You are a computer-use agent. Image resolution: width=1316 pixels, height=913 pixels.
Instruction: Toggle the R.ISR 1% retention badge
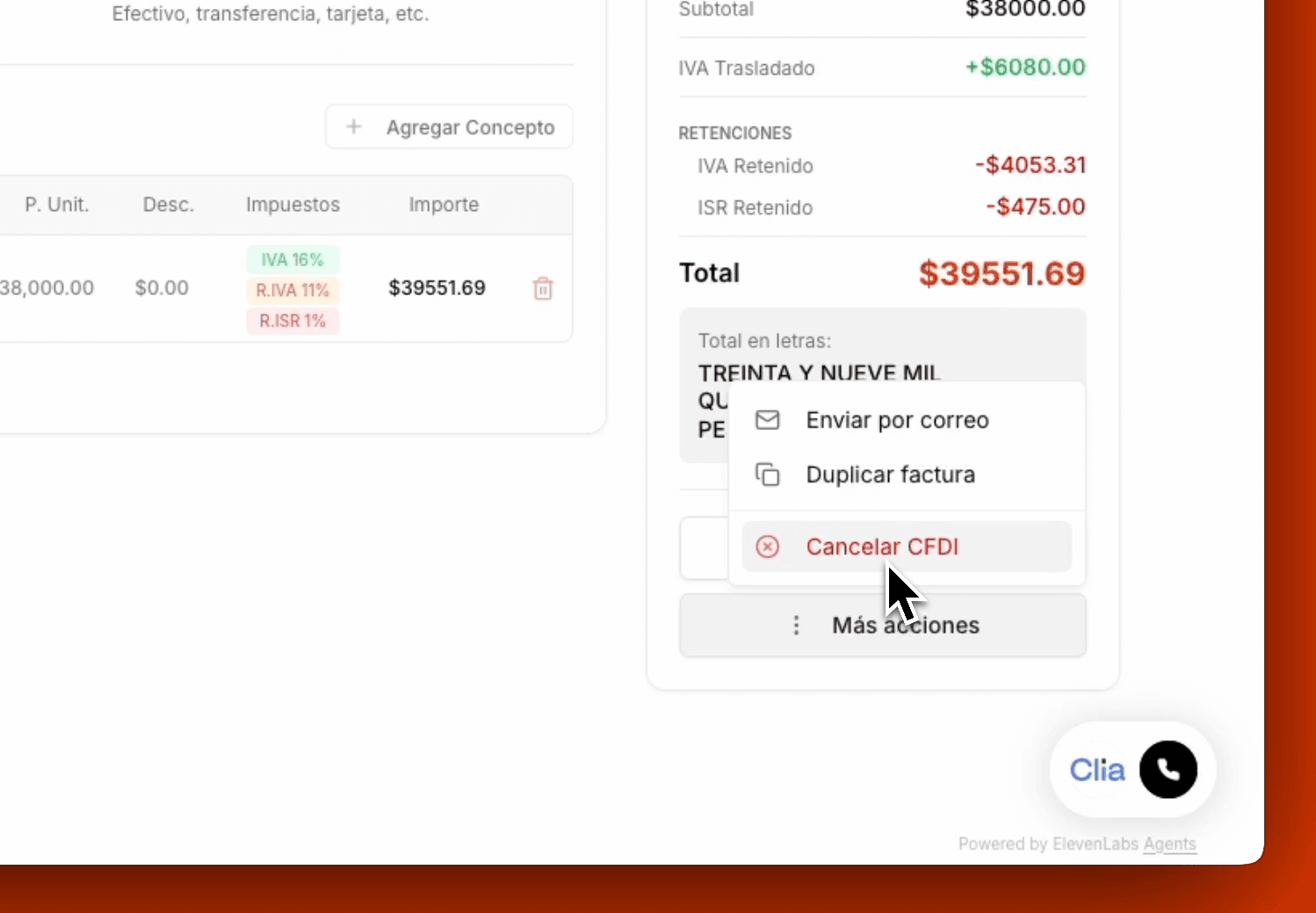[x=293, y=321]
